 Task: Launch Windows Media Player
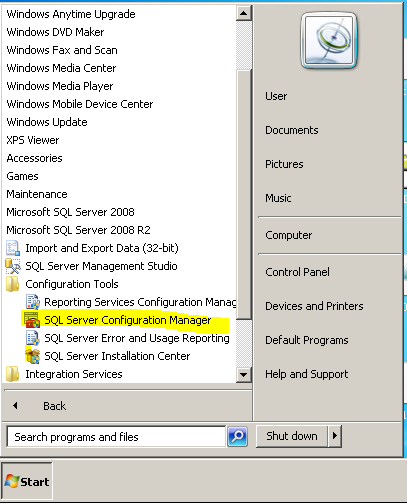60,86
